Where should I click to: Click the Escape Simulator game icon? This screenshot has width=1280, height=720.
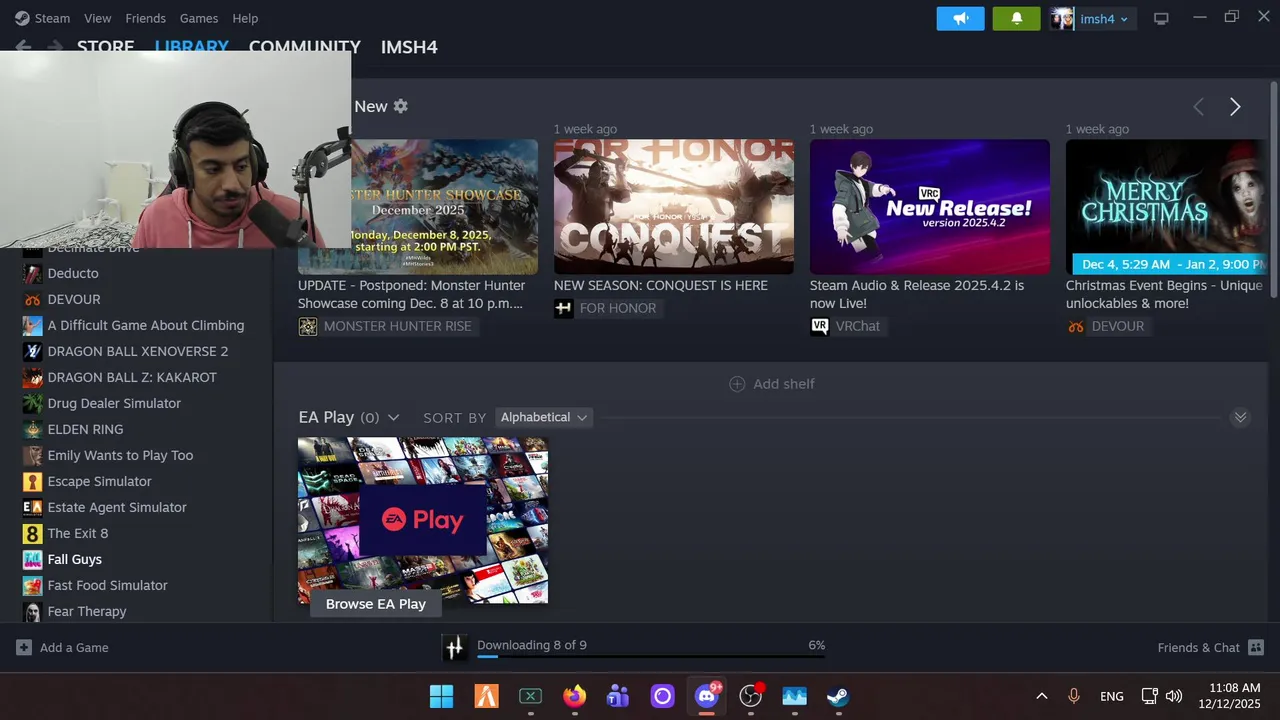click(33, 481)
